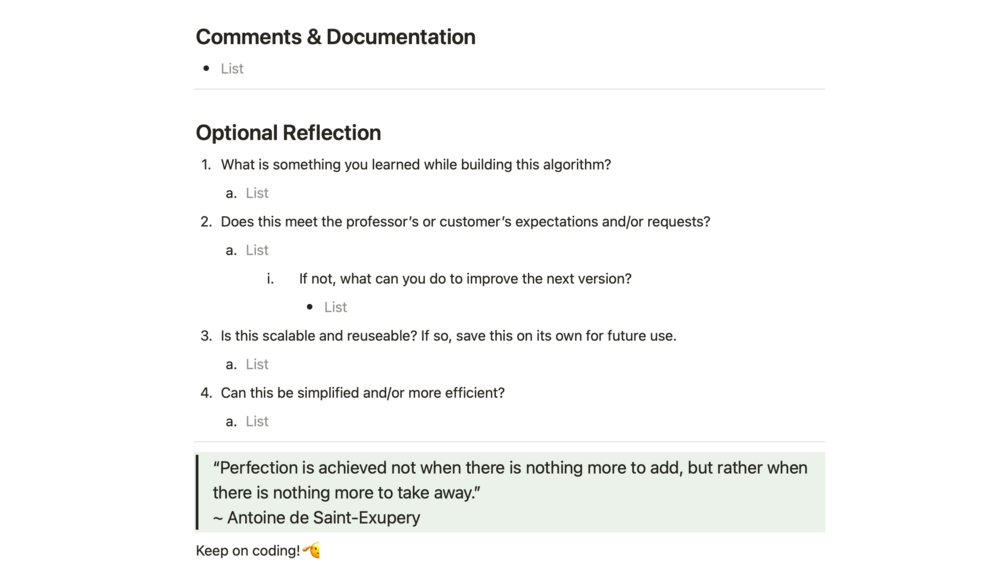This screenshot has width=1005, height=585.
Task: Click the 'Keep on coding!' text
Action: pyautogui.click(x=247, y=550)
